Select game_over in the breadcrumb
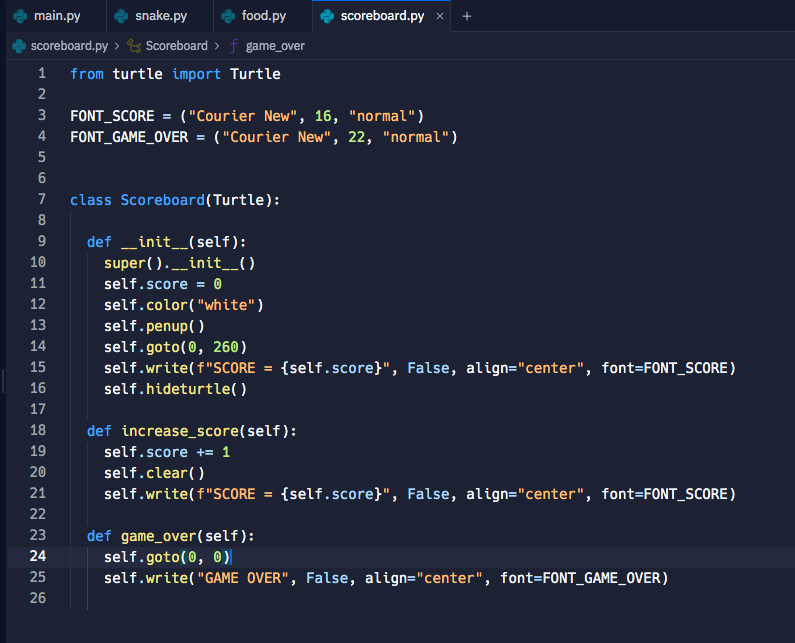 pos(275,46)
